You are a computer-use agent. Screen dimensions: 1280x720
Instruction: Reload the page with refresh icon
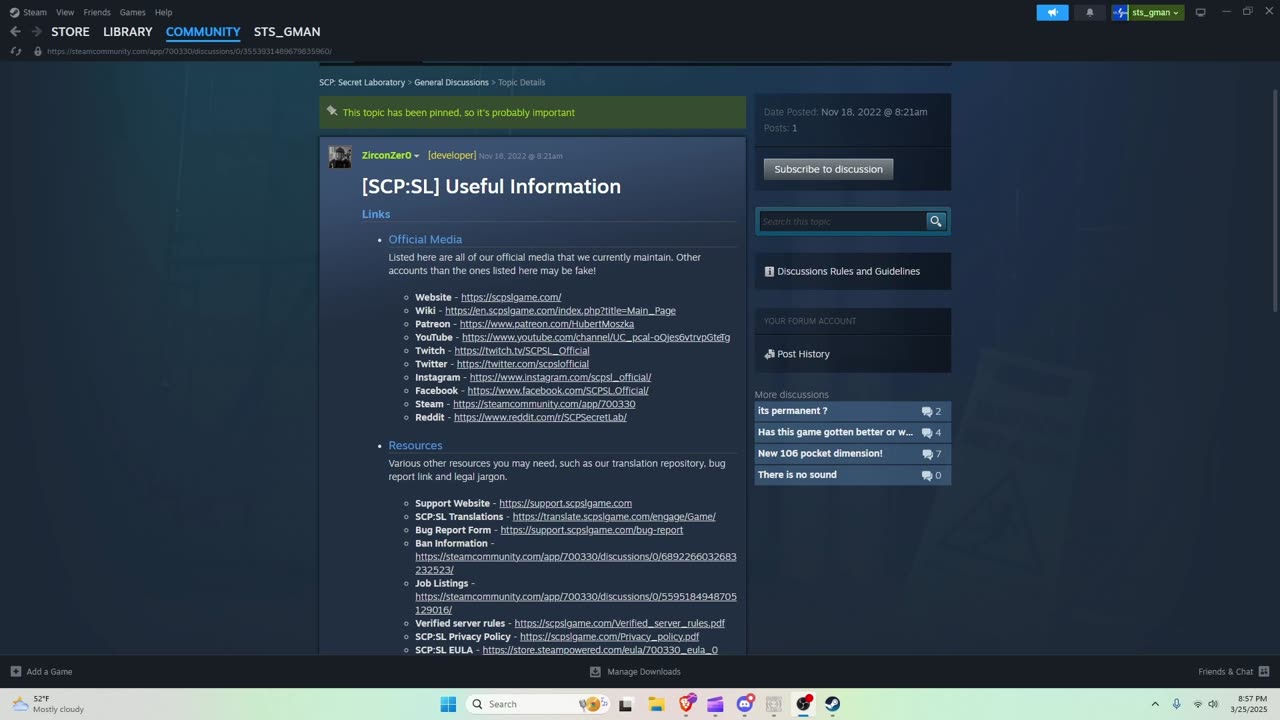[x=15, y=51]
